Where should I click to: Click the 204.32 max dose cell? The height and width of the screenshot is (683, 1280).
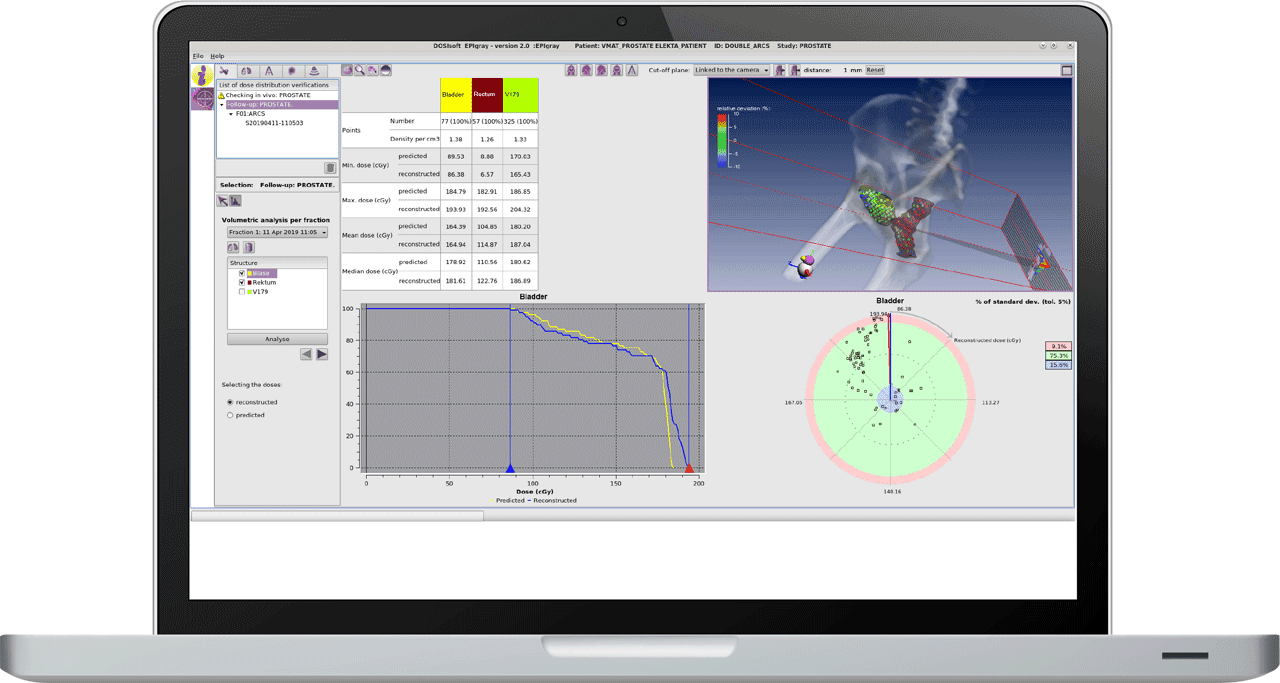[x=520, y=209]
